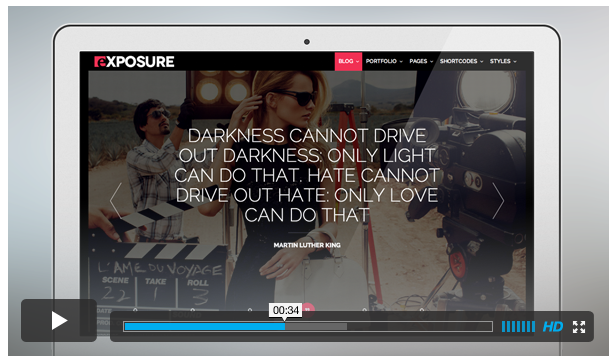Click the blue played portion of timeline

click(205, 326)
